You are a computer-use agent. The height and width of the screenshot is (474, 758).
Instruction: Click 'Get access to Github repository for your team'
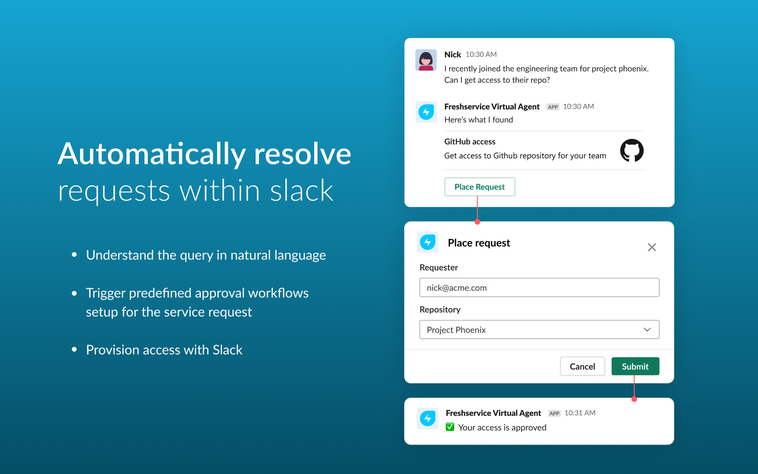[x=525, y=156]
